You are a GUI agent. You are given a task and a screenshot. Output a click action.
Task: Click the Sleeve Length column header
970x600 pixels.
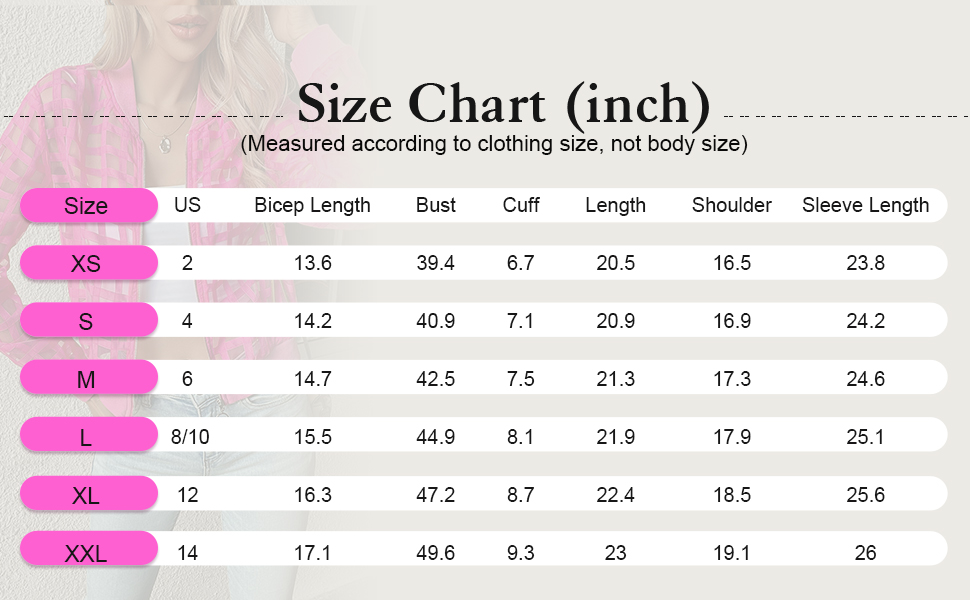(865, 205)
